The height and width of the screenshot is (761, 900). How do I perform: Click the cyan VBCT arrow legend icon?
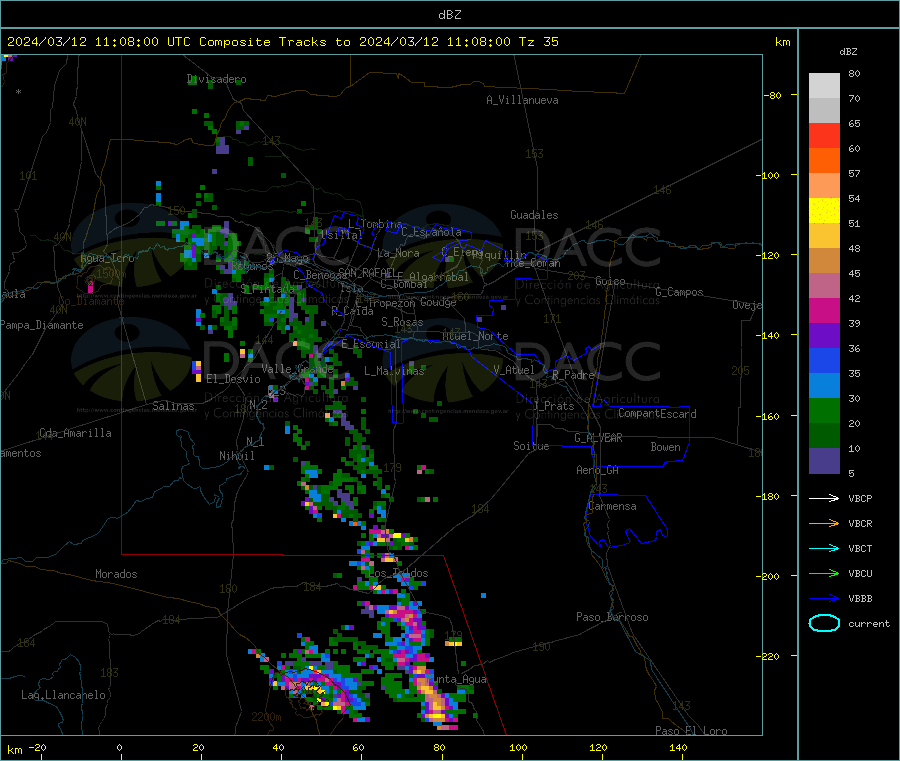[824, 548]
